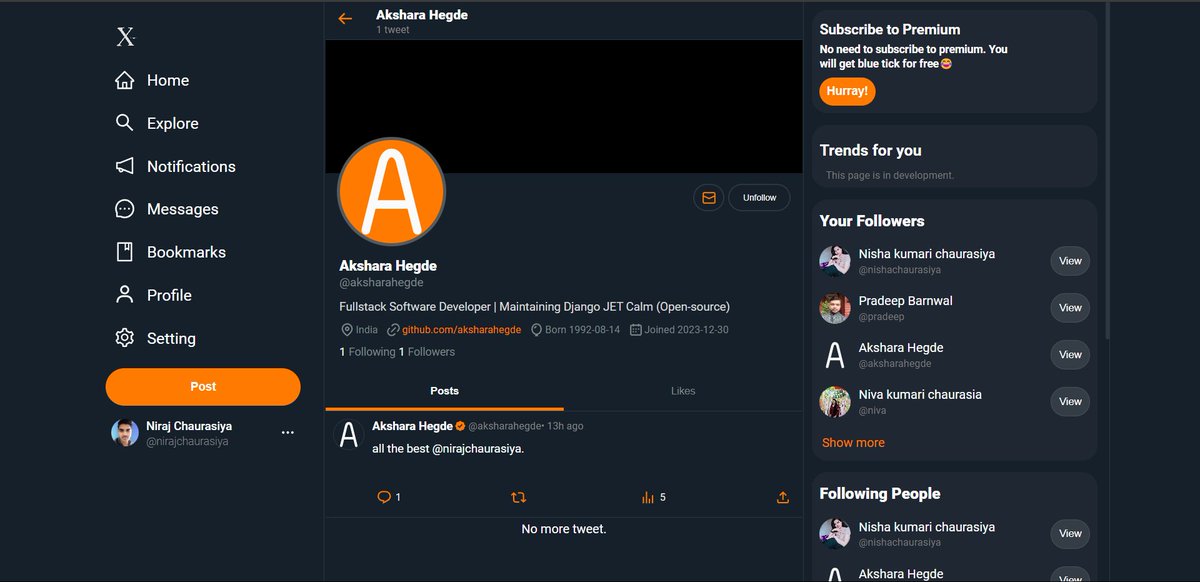The image size is (1200, 582).
Task: Switch to the Likes tab
Action: point(683,391)
